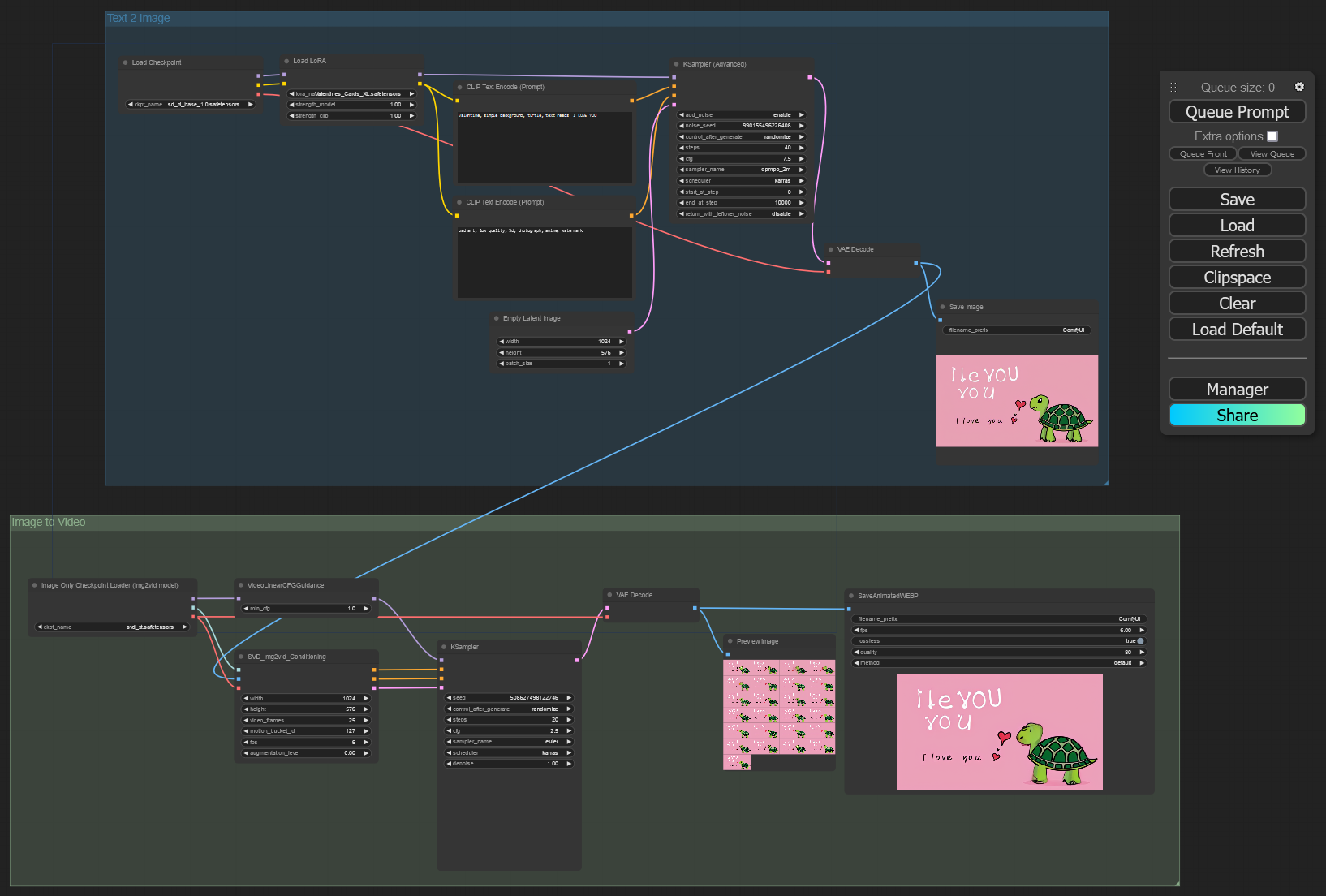The height and width of the screenshot is (896, 1326).
Task: Click the Queue Prompt button
Action: click(x=1237, y=112)
